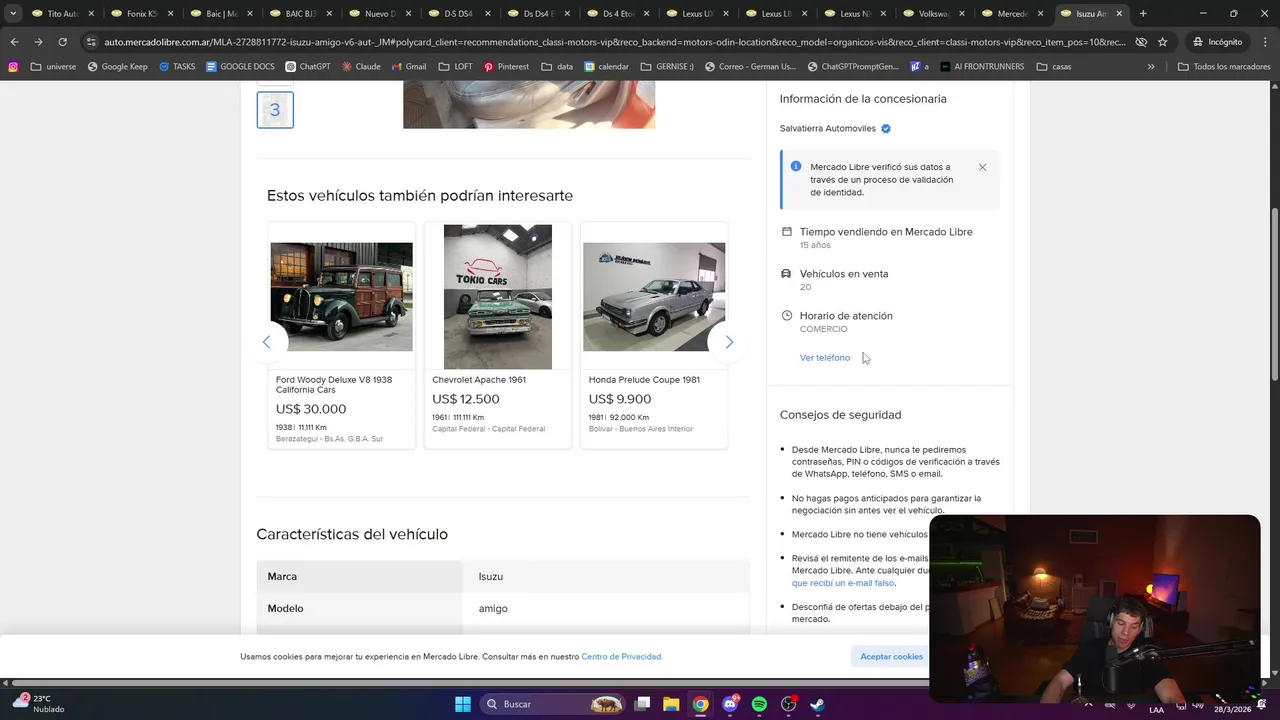The height and width of the screenshot is (720, 1280).
Task: Open the AI FRONTRUNNERS bookmark
Action: coord(982,67)
